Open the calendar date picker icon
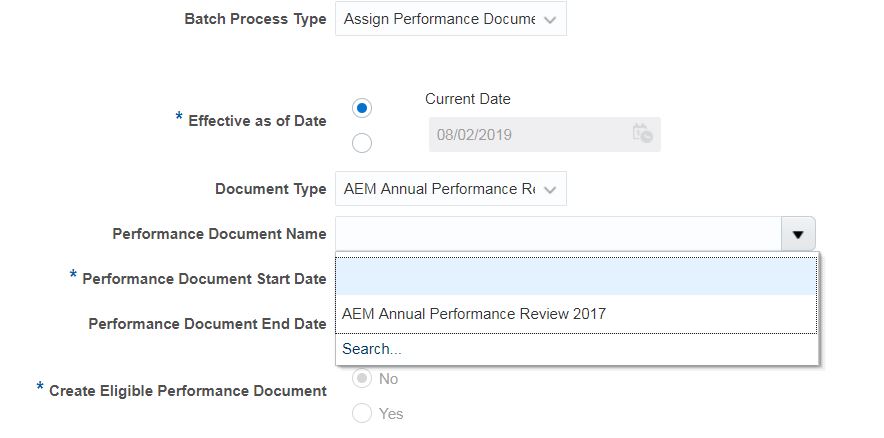 click(642, 134)
